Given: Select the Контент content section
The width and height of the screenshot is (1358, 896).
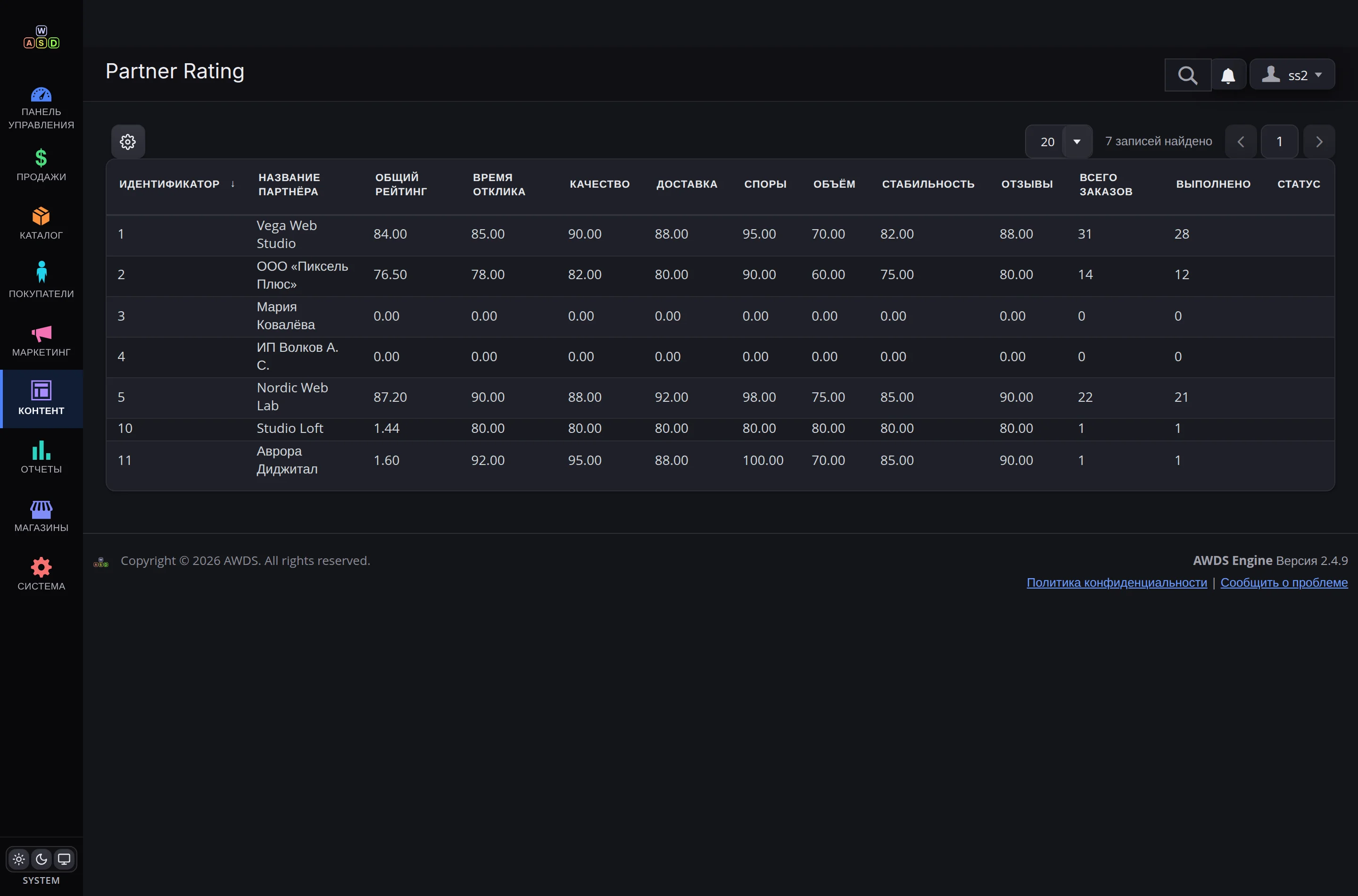Looking at the screenshot, I should click(x=41, y=399).
